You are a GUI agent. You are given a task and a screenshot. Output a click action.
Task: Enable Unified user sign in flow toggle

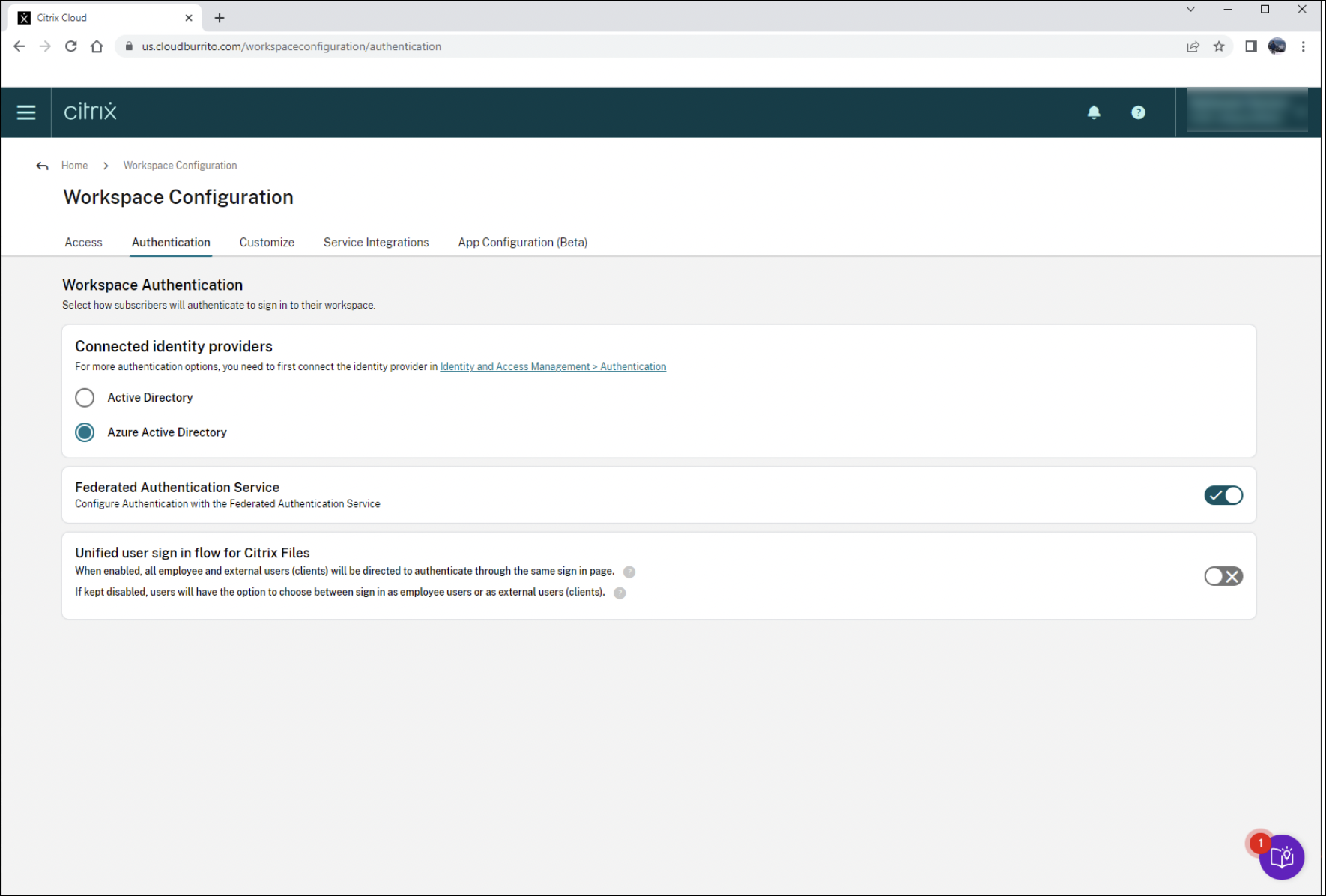point(1223,576)
